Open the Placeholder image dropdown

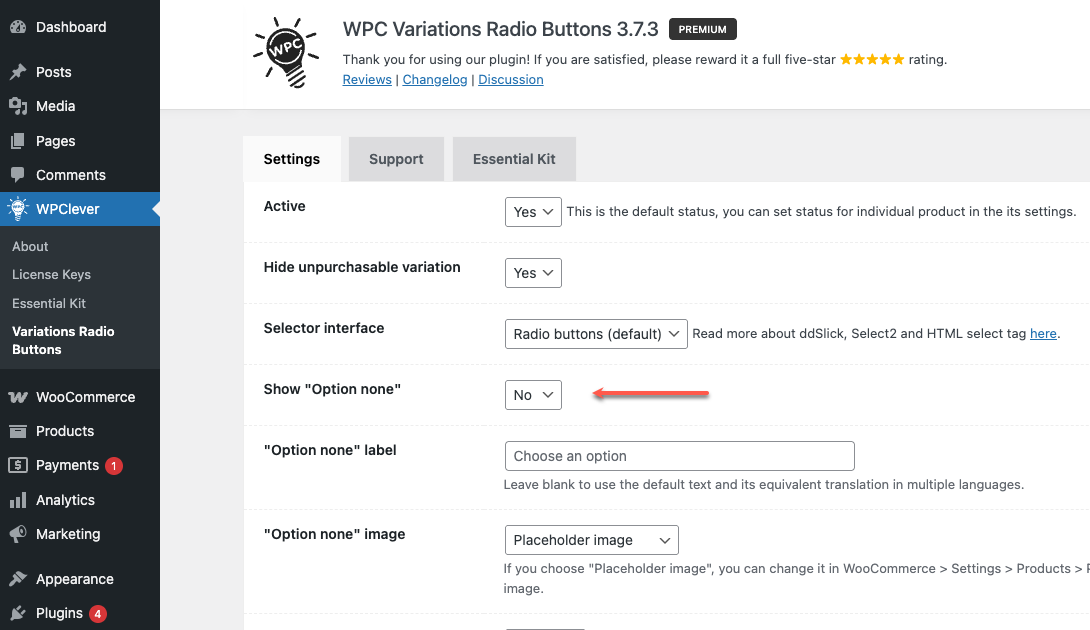coord(592,540)
